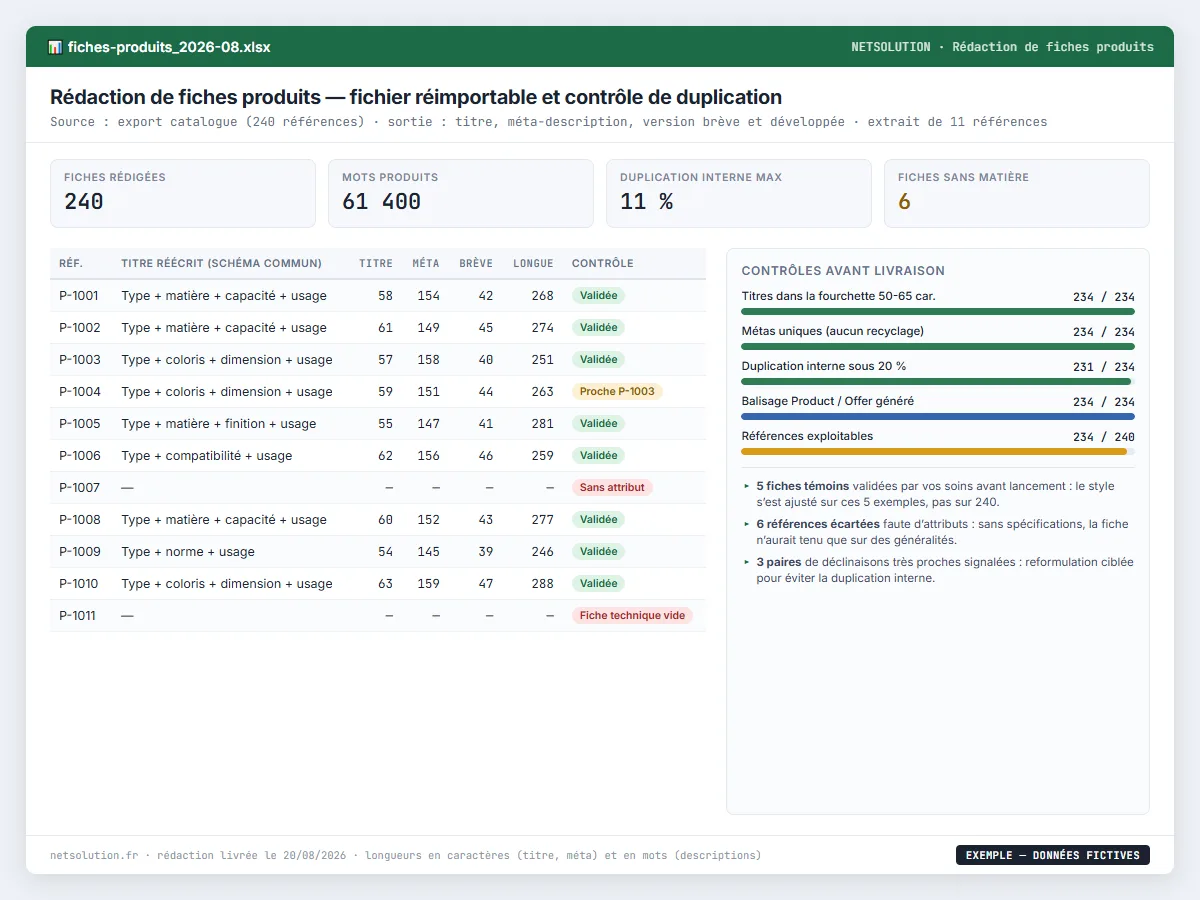Click the blue Balisage Product / Offer bar
The width and height of the screenshot is (1200, 900).
(x=938, y=417)
